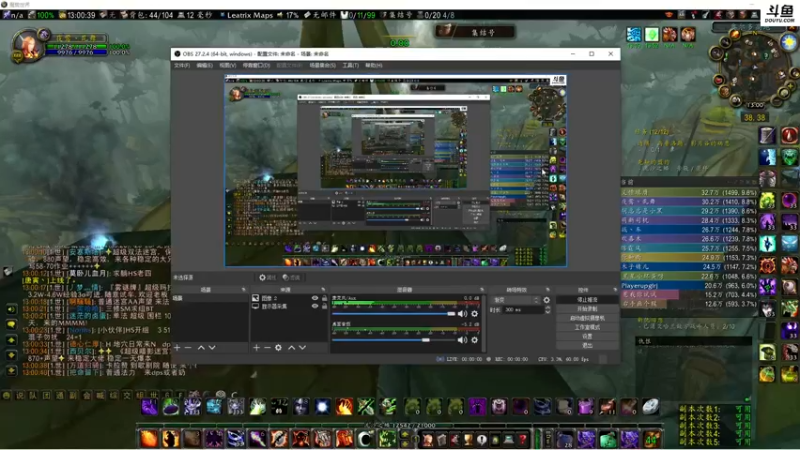Image resolution: width=800 pixels, height=450 pixels.
Task: Toggle visibility of the display capture source
Action: pyautogui.click(x=315, y=306)
